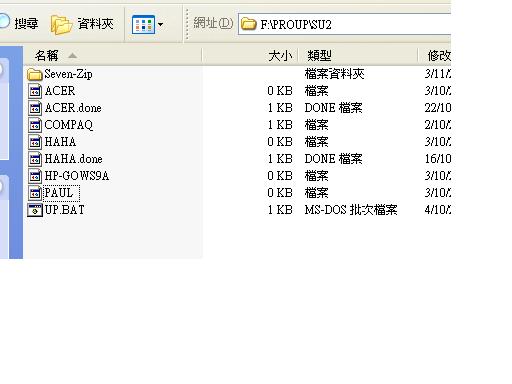
Task: Click the HAHA file name
Action: (x=60, y=142)
